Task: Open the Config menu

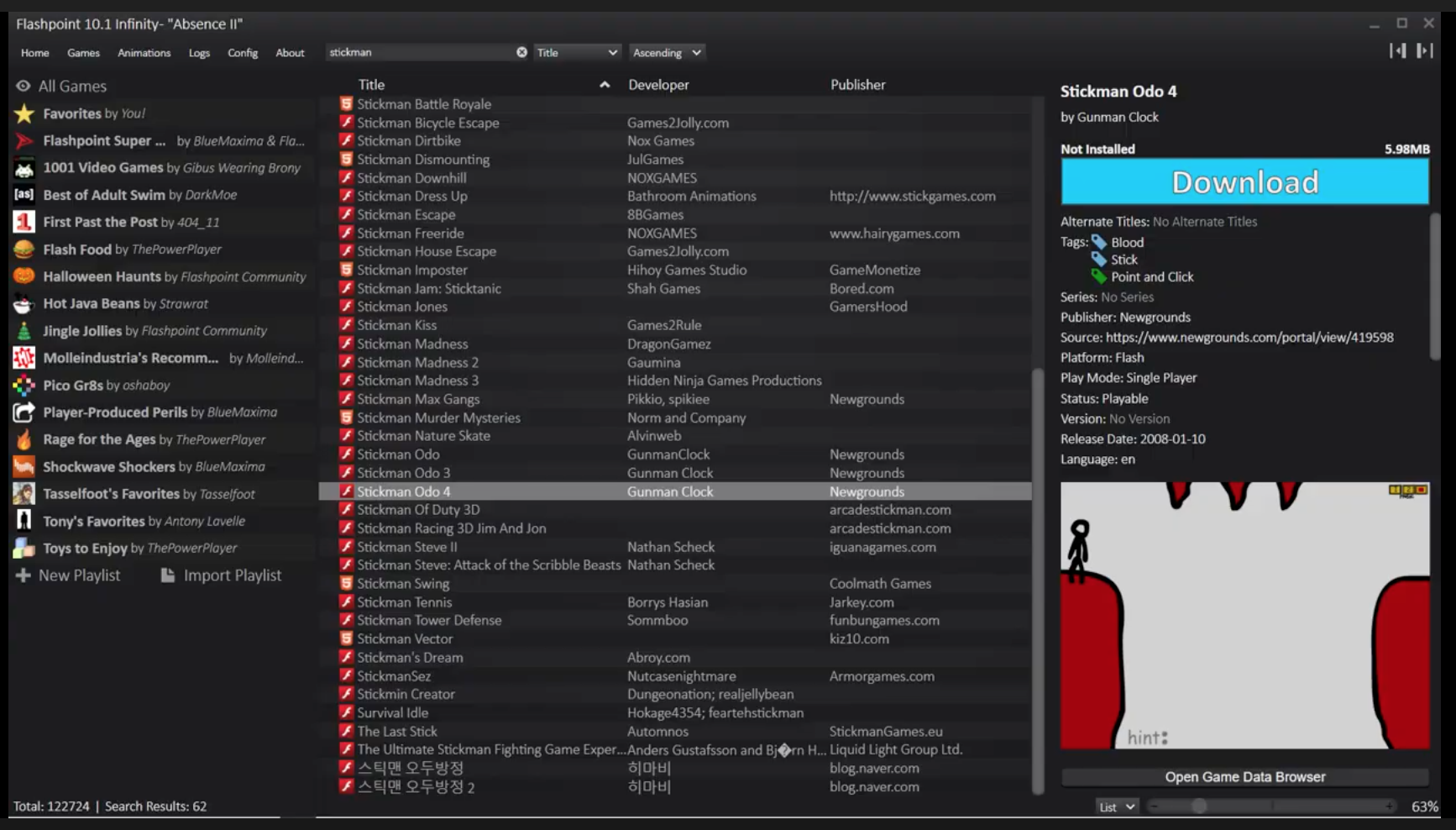Action: click(243, 52)
